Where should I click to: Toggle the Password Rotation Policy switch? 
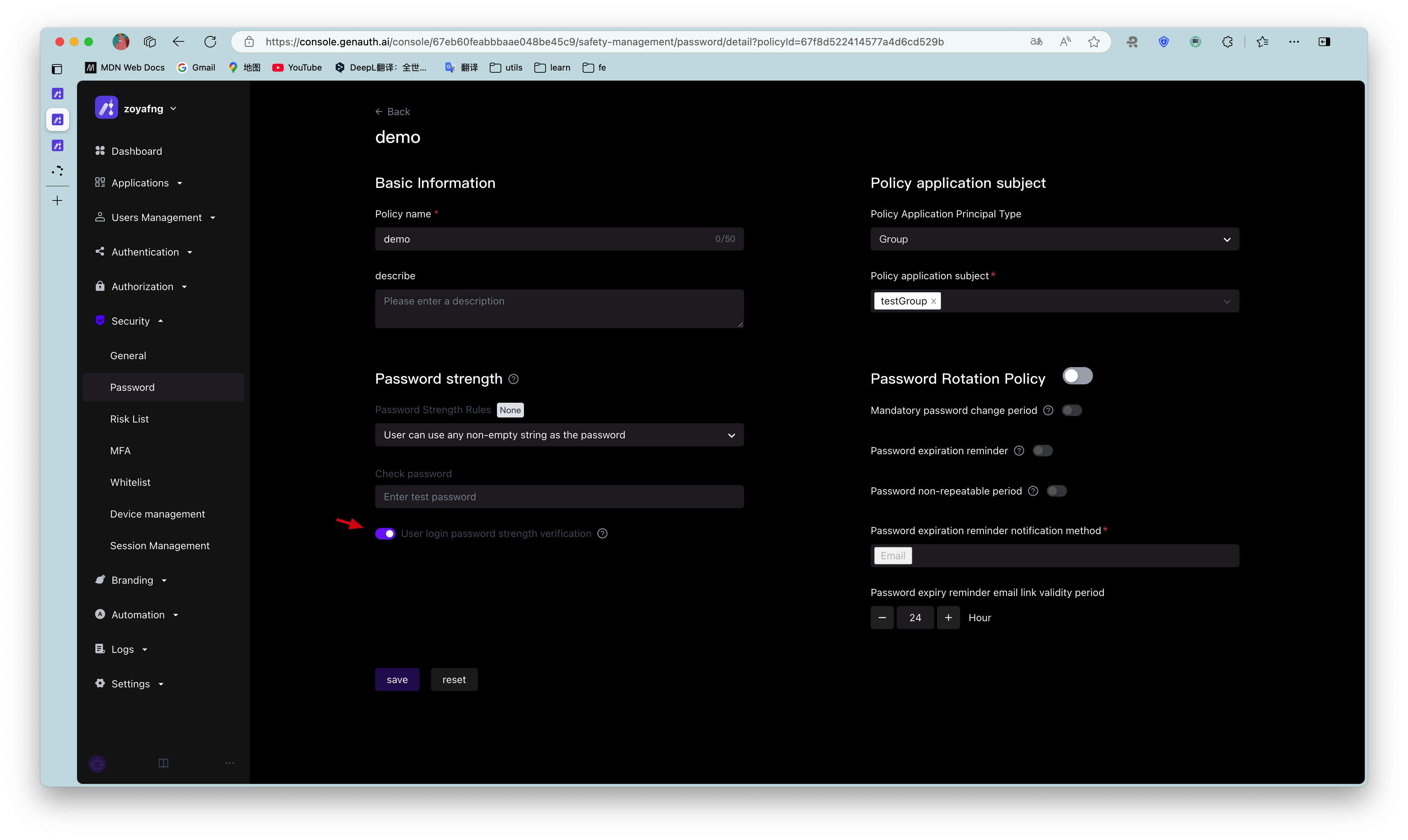tap(1077, 376)
